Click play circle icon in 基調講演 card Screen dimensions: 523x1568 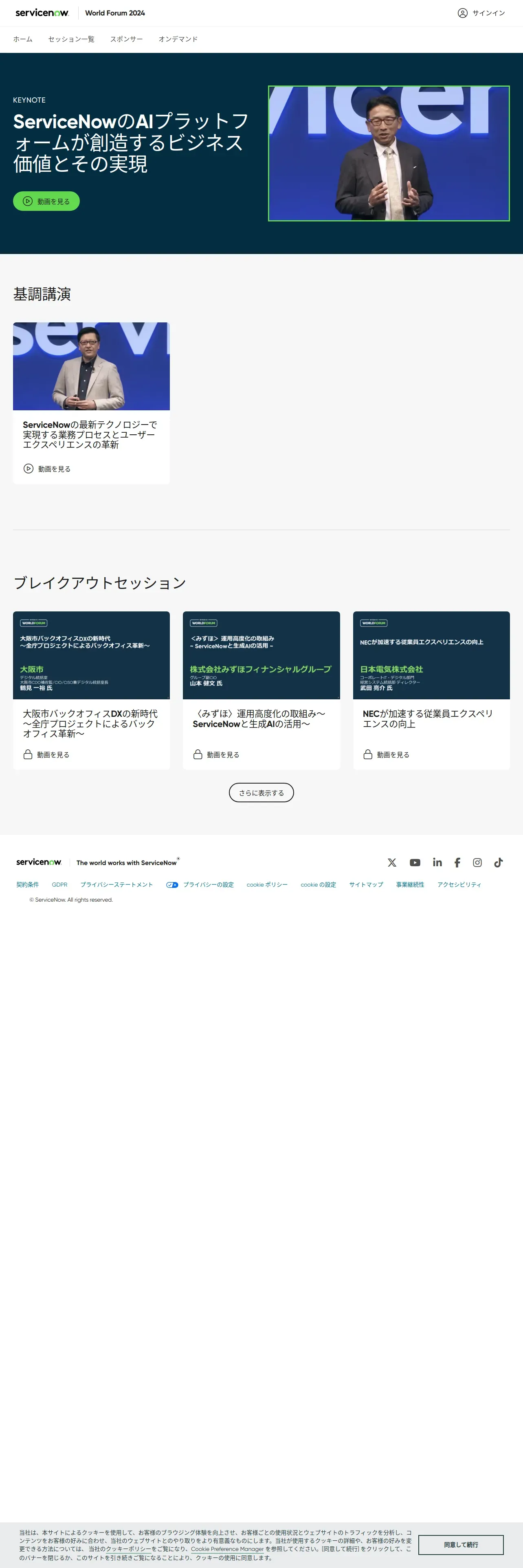click(28, 469)
